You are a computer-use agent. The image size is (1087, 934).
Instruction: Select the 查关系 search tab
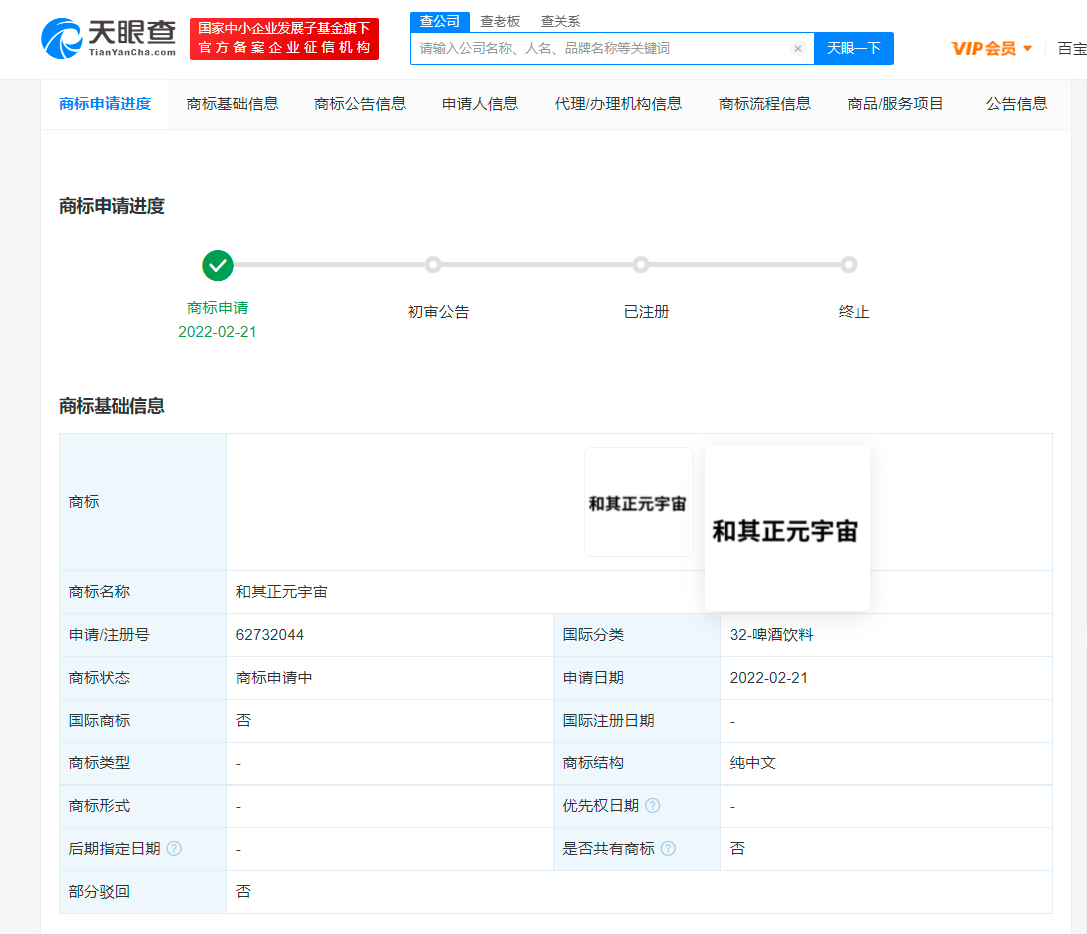(x=560, y=21)
